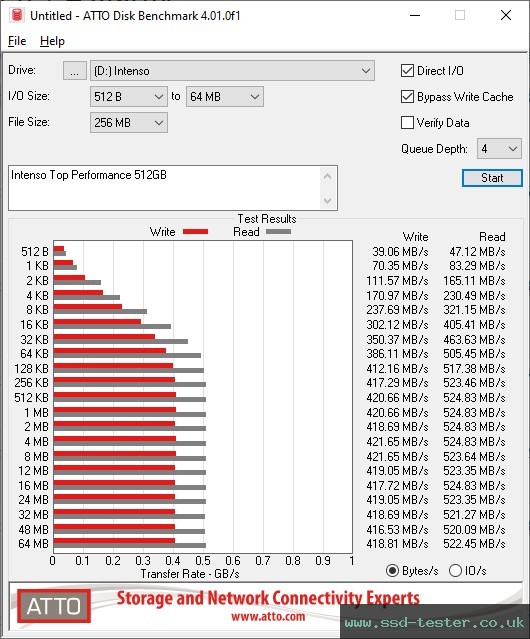Click the gray Read legend swatch
Image resolution: width=530 pixels, height=639 pixels.
click(x=278, y=231)
